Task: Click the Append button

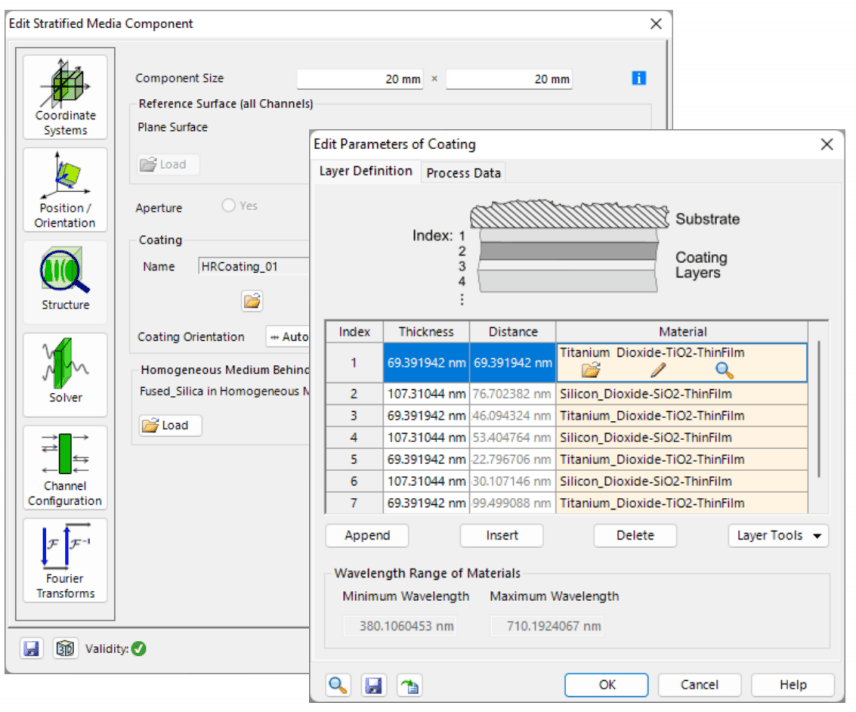Action: [367, 536]
